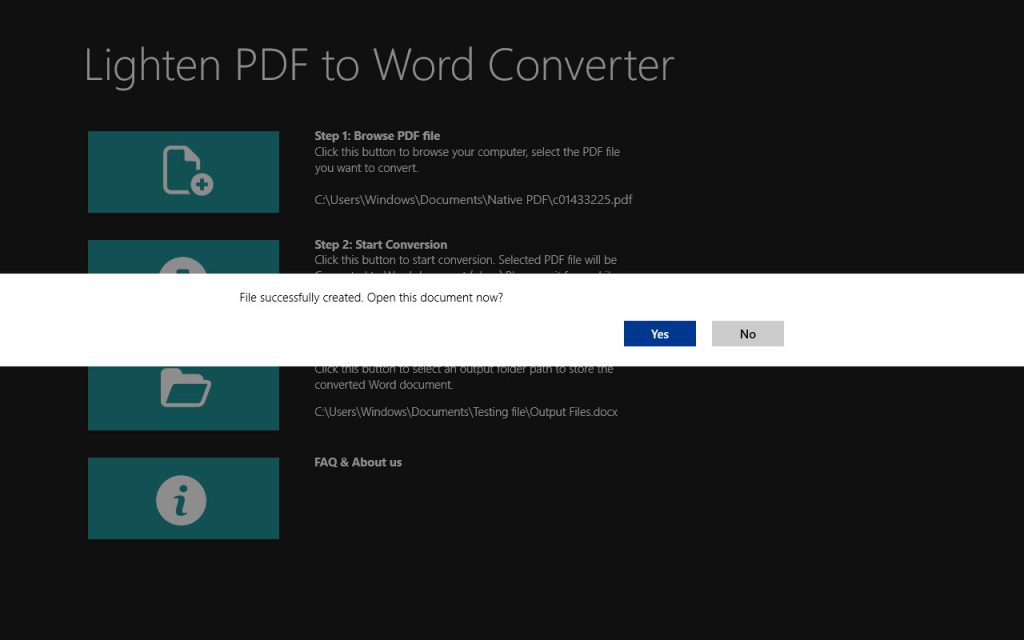The height and width of the screenshot is (640, 1024).
Task: Confirm opening document with Yes button
Action: point(660,334)
